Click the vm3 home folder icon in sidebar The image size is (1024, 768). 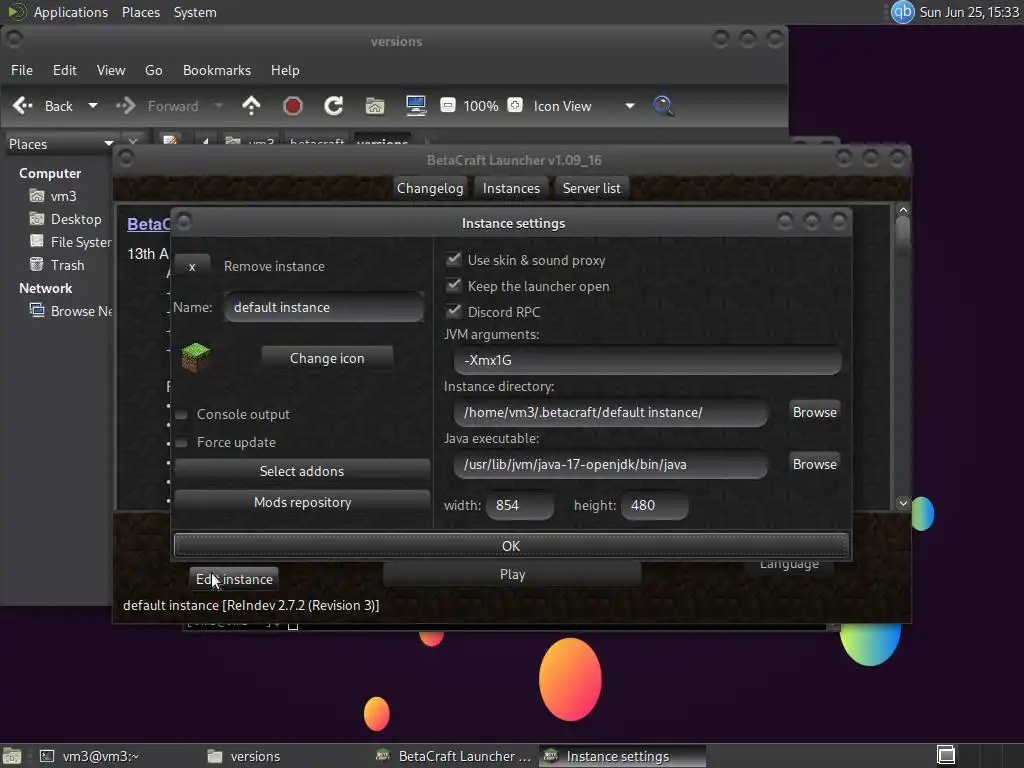click(37, 196)
